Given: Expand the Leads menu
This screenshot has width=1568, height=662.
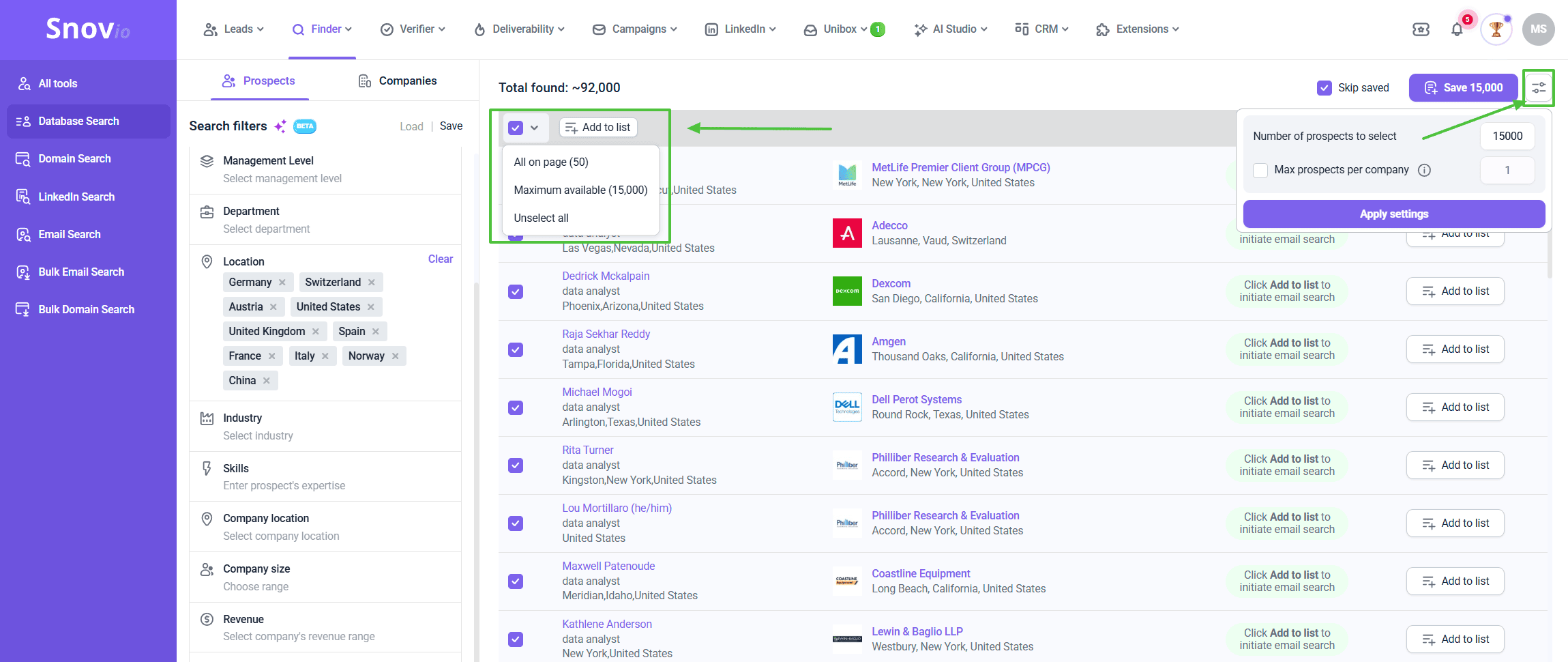Looking at the screenshot, I should 233,29.
